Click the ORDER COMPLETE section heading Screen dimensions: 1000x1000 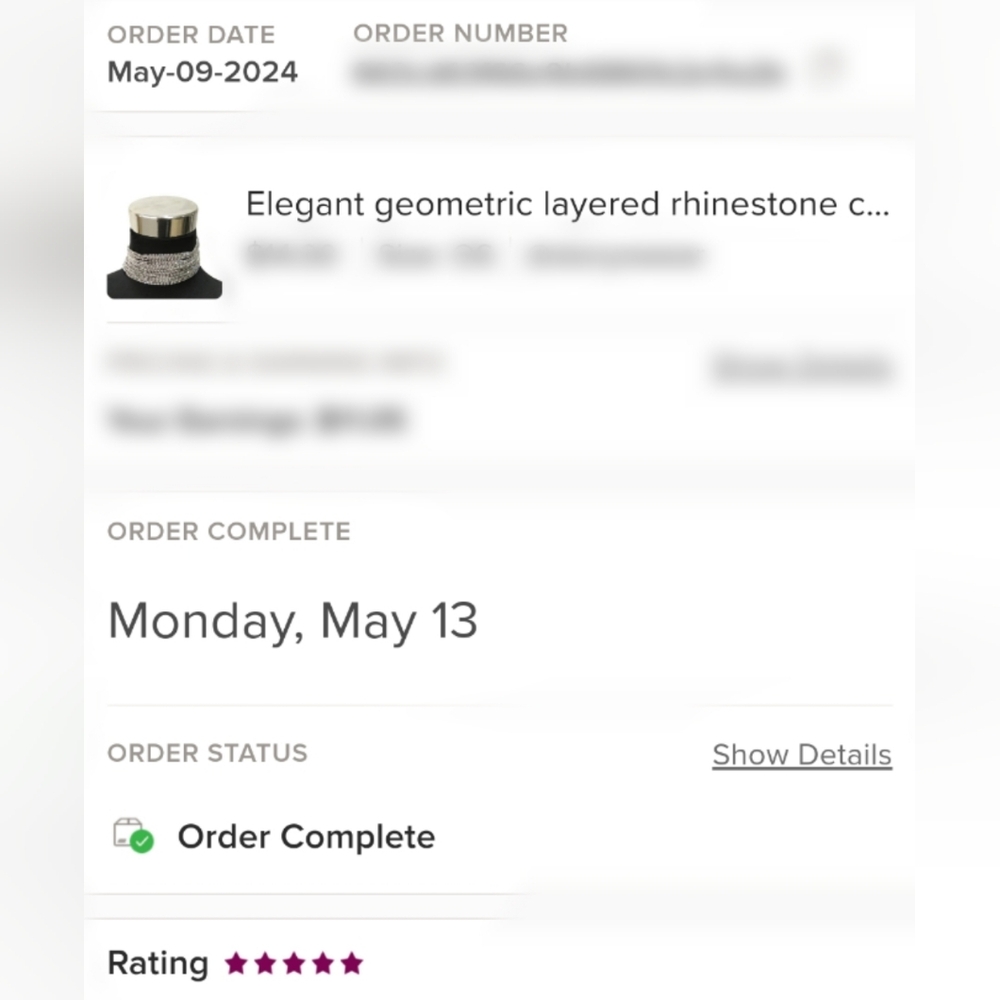click(229, 531)
